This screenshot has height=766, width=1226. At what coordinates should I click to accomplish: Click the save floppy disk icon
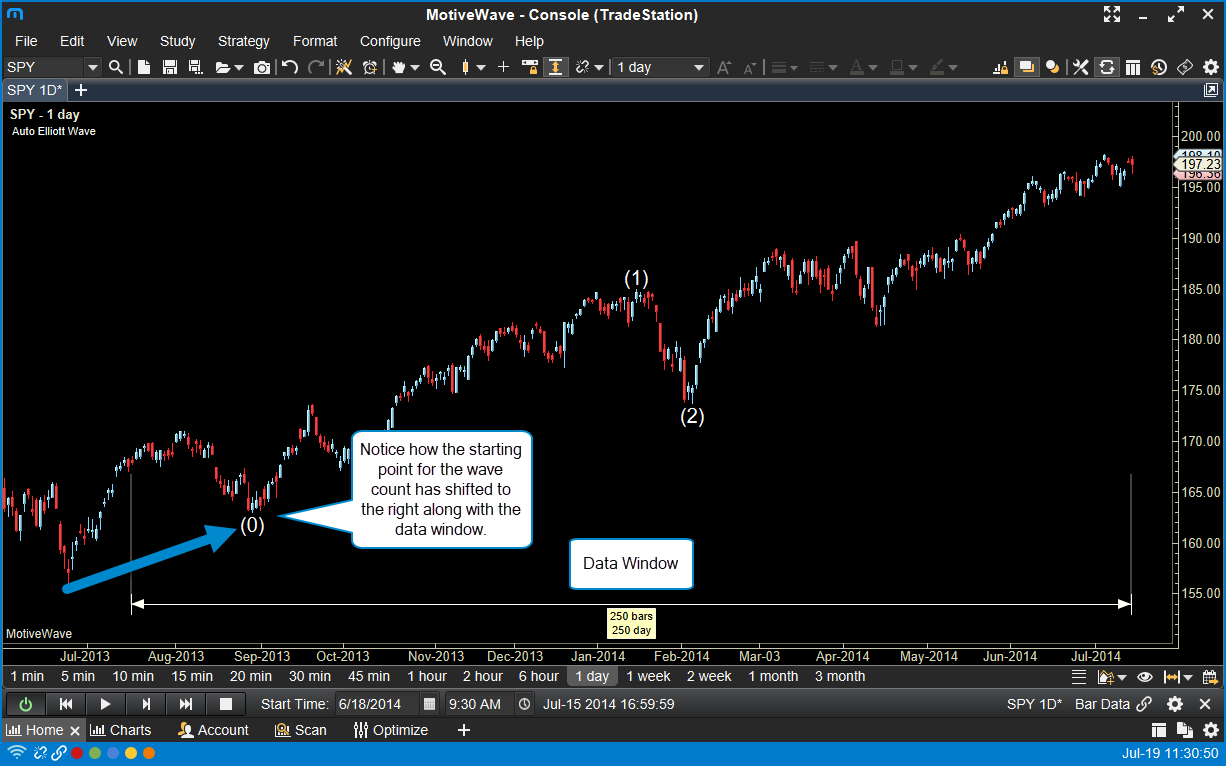point(170,67)
